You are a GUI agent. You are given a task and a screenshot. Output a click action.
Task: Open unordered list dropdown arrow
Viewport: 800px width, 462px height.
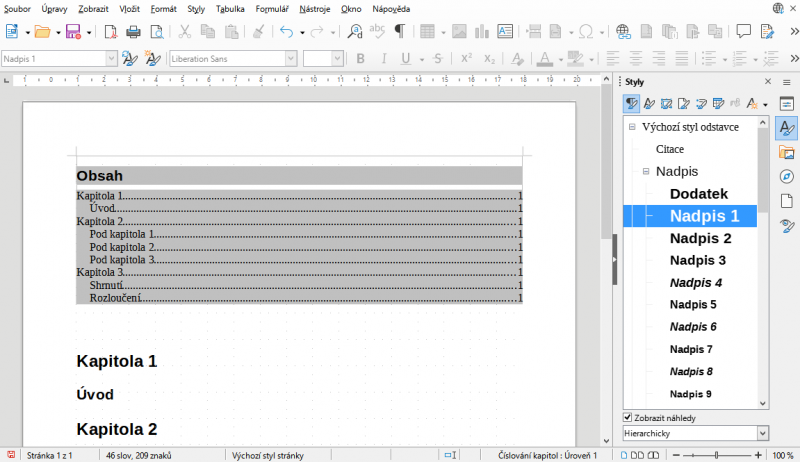pos(724,60)
